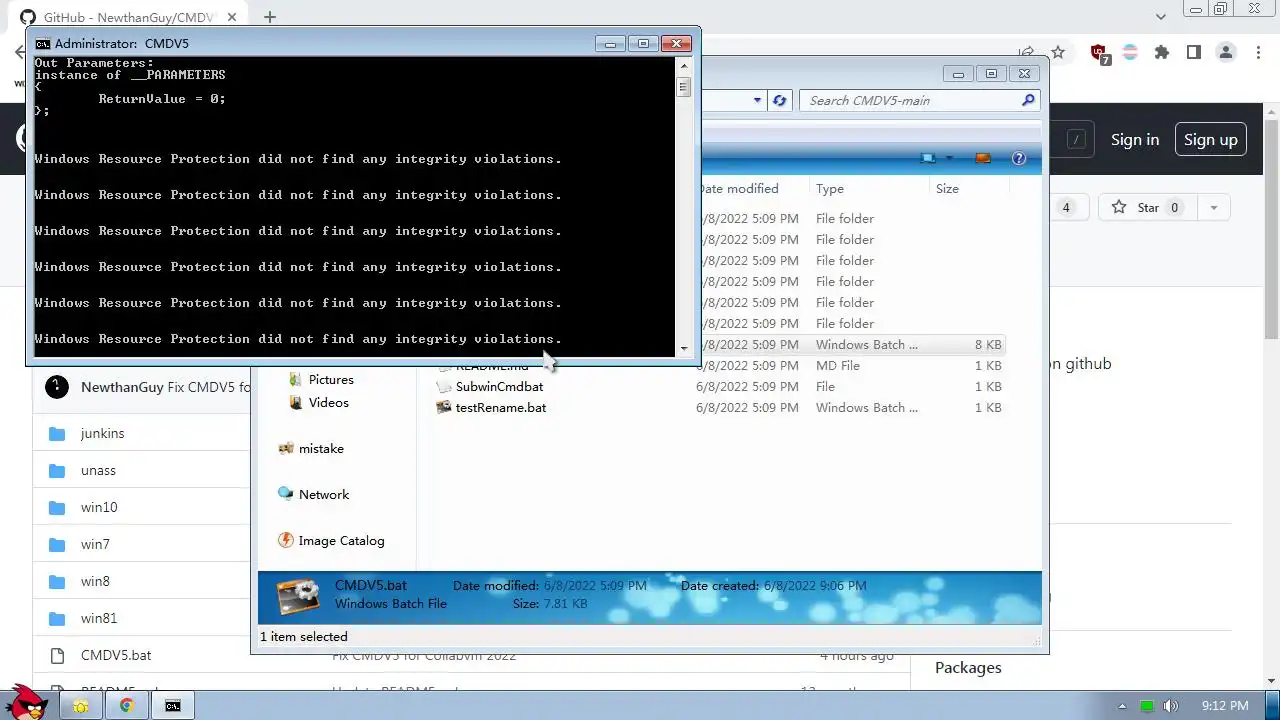Screen dimensions: 1280x720
Task: Click the scroll down arrow in command prompt
Action: pyautogui.click(x=684, y=348)
